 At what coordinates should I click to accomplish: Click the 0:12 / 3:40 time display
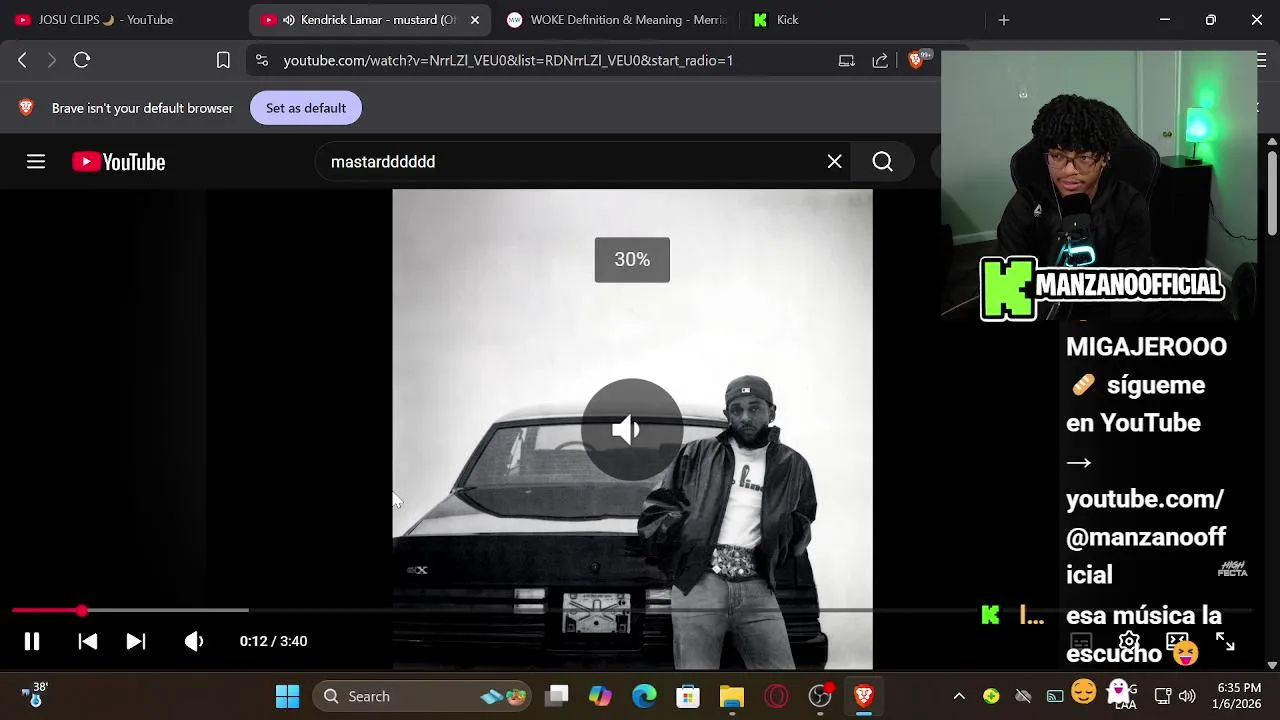coord(273,641)
